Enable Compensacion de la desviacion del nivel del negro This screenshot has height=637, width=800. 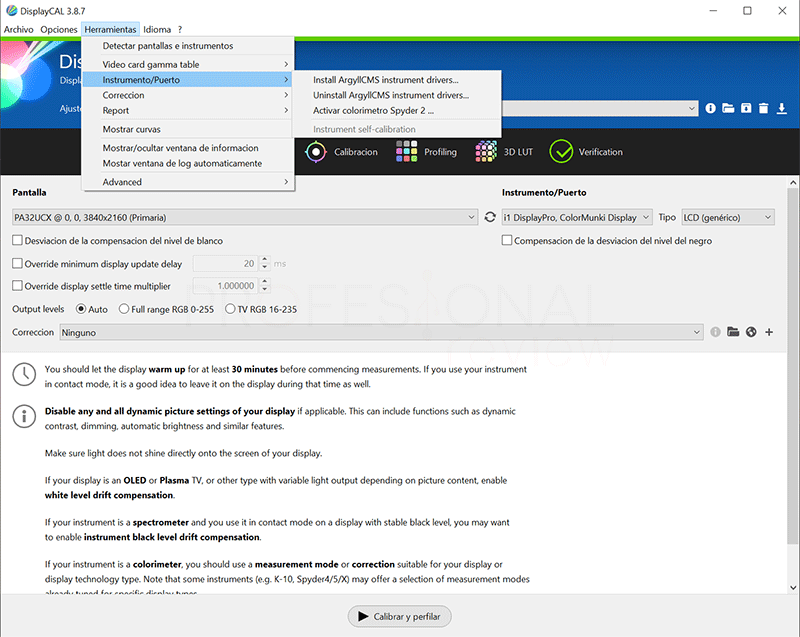(x=507, y=240)
